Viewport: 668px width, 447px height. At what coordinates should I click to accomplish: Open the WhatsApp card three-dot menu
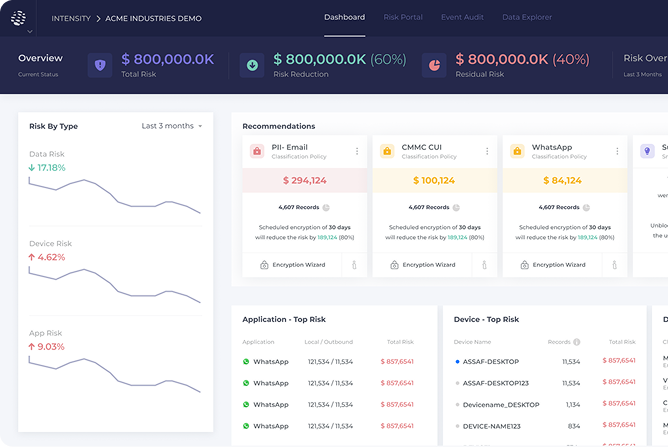pos(616,152)
